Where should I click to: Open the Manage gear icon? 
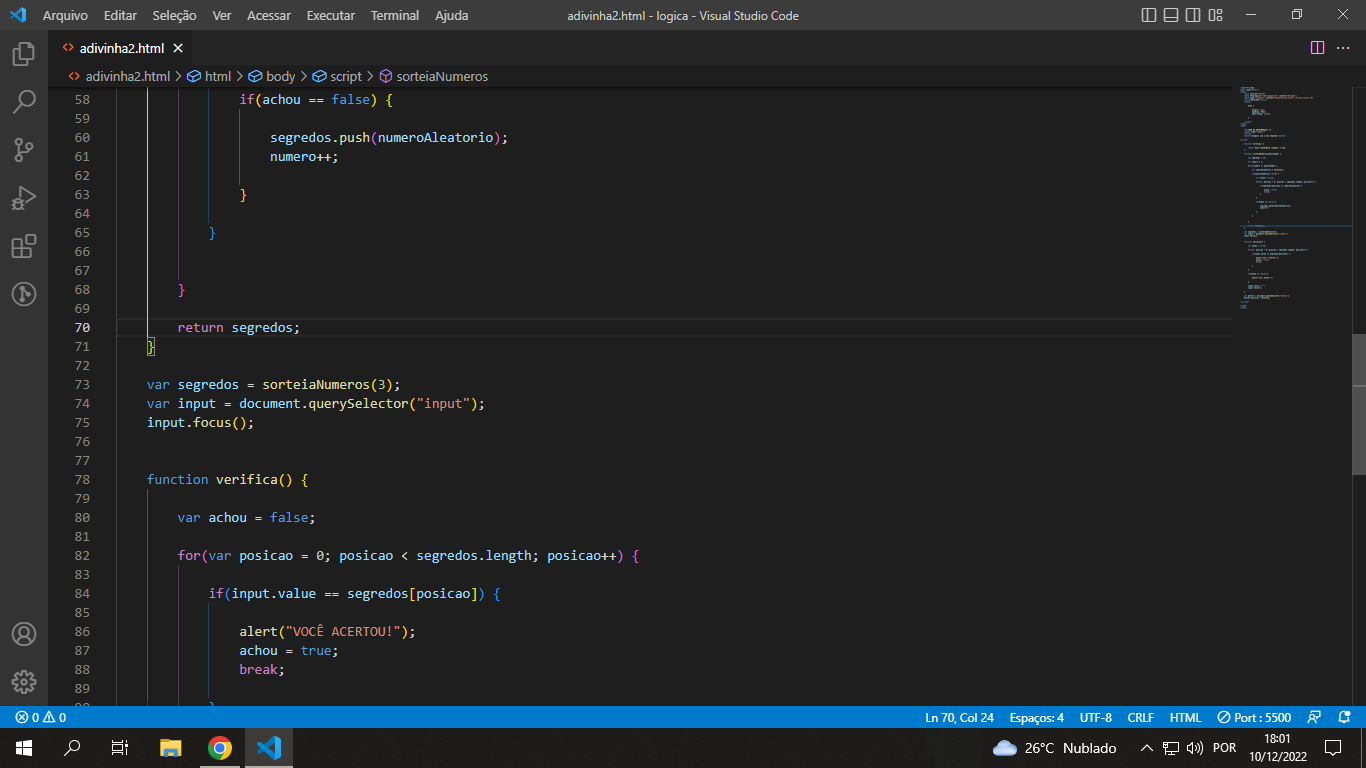click(24, 682)
